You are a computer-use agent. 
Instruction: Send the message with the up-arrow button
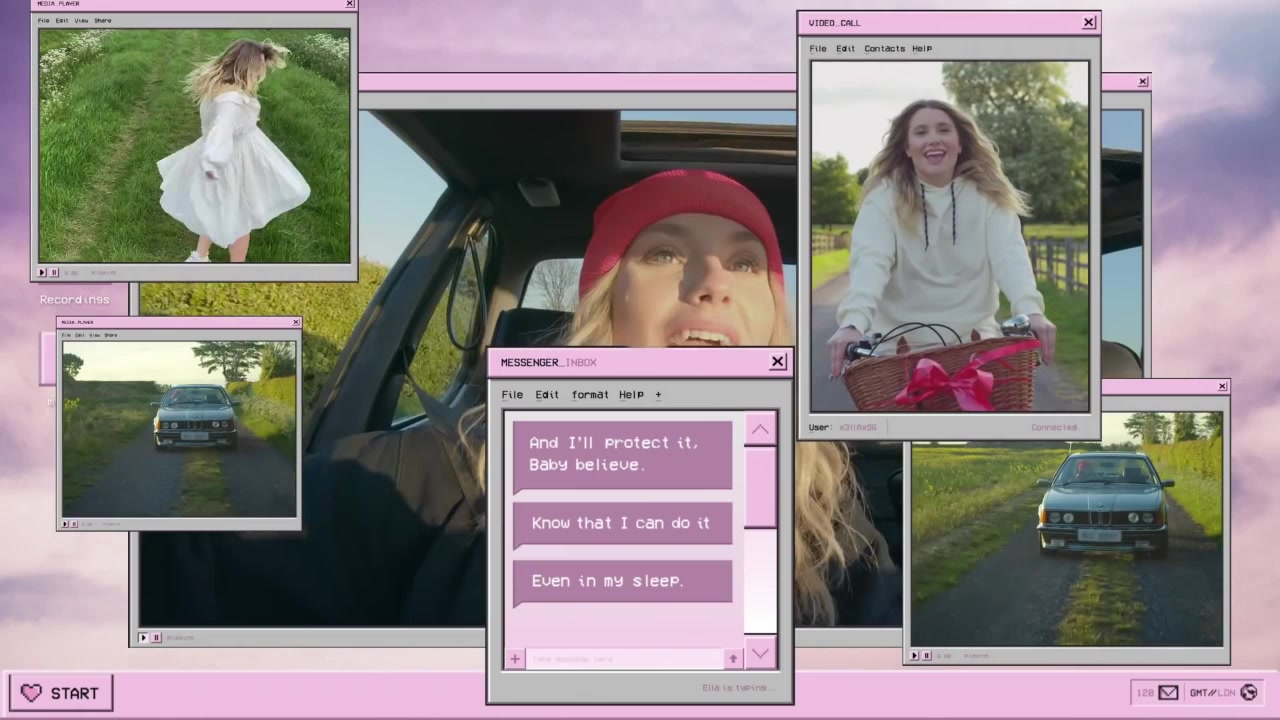click(733, 658)
